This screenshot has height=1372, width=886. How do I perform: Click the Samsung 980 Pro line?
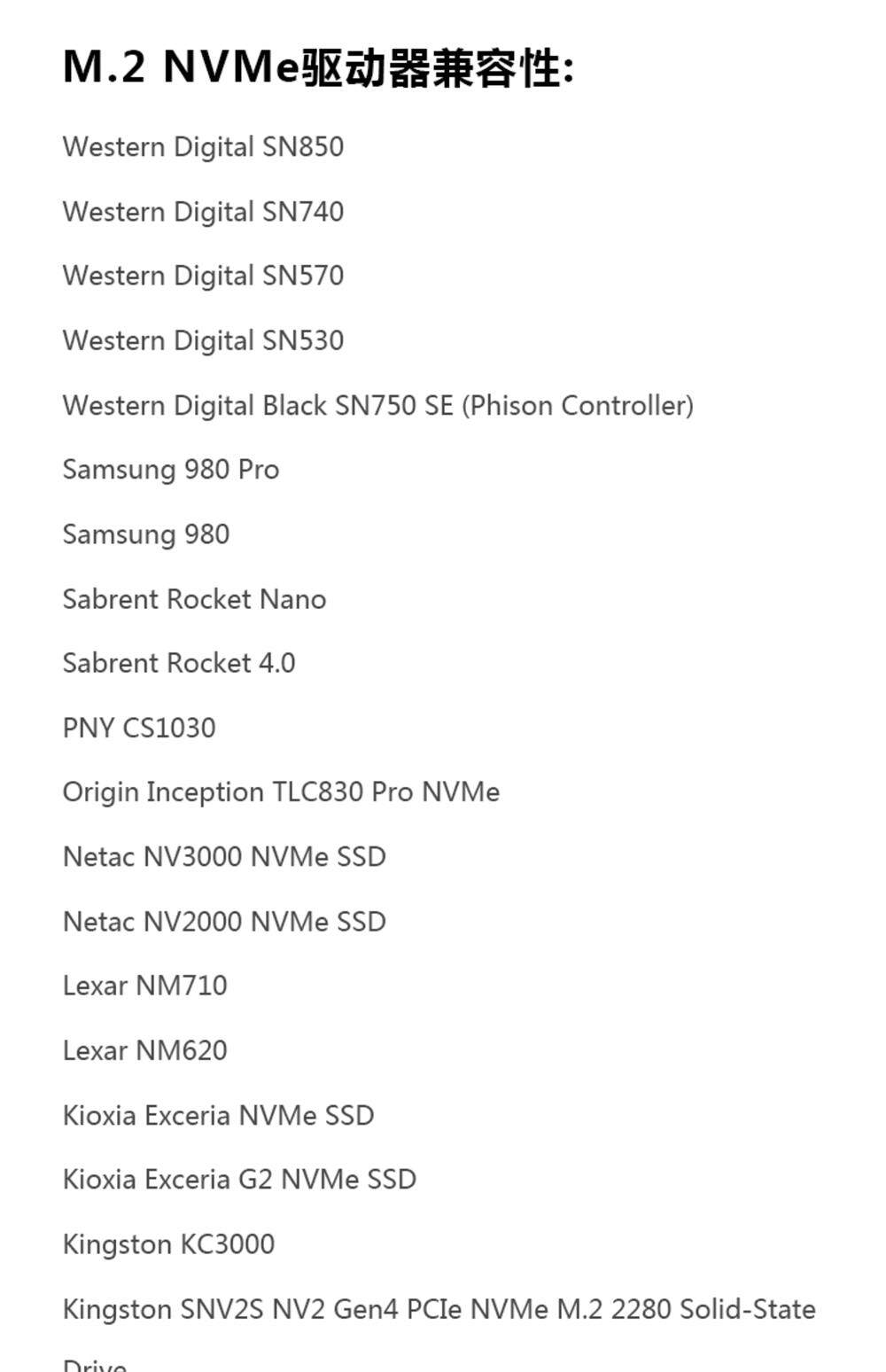(x=171, y=470)
